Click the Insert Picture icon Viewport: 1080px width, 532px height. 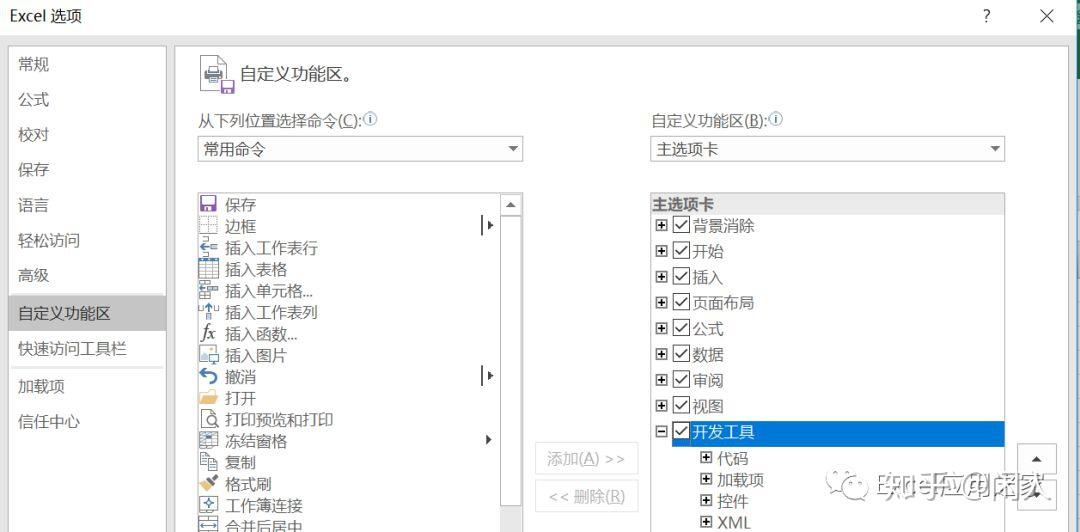(x=208, y=355)
